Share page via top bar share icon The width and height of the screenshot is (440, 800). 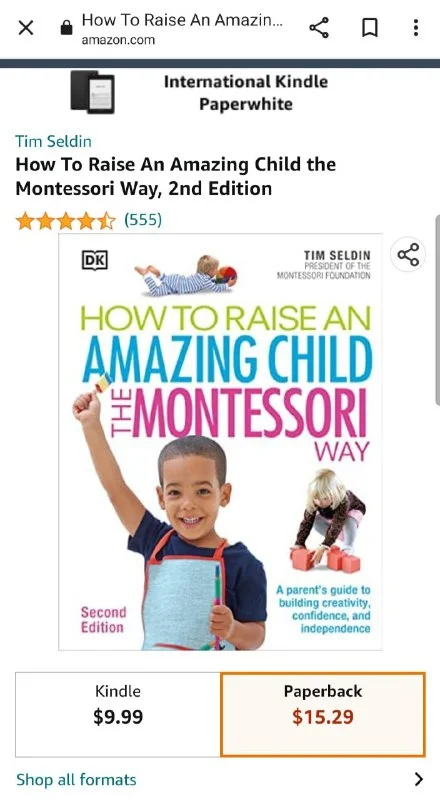coord(319,28)
